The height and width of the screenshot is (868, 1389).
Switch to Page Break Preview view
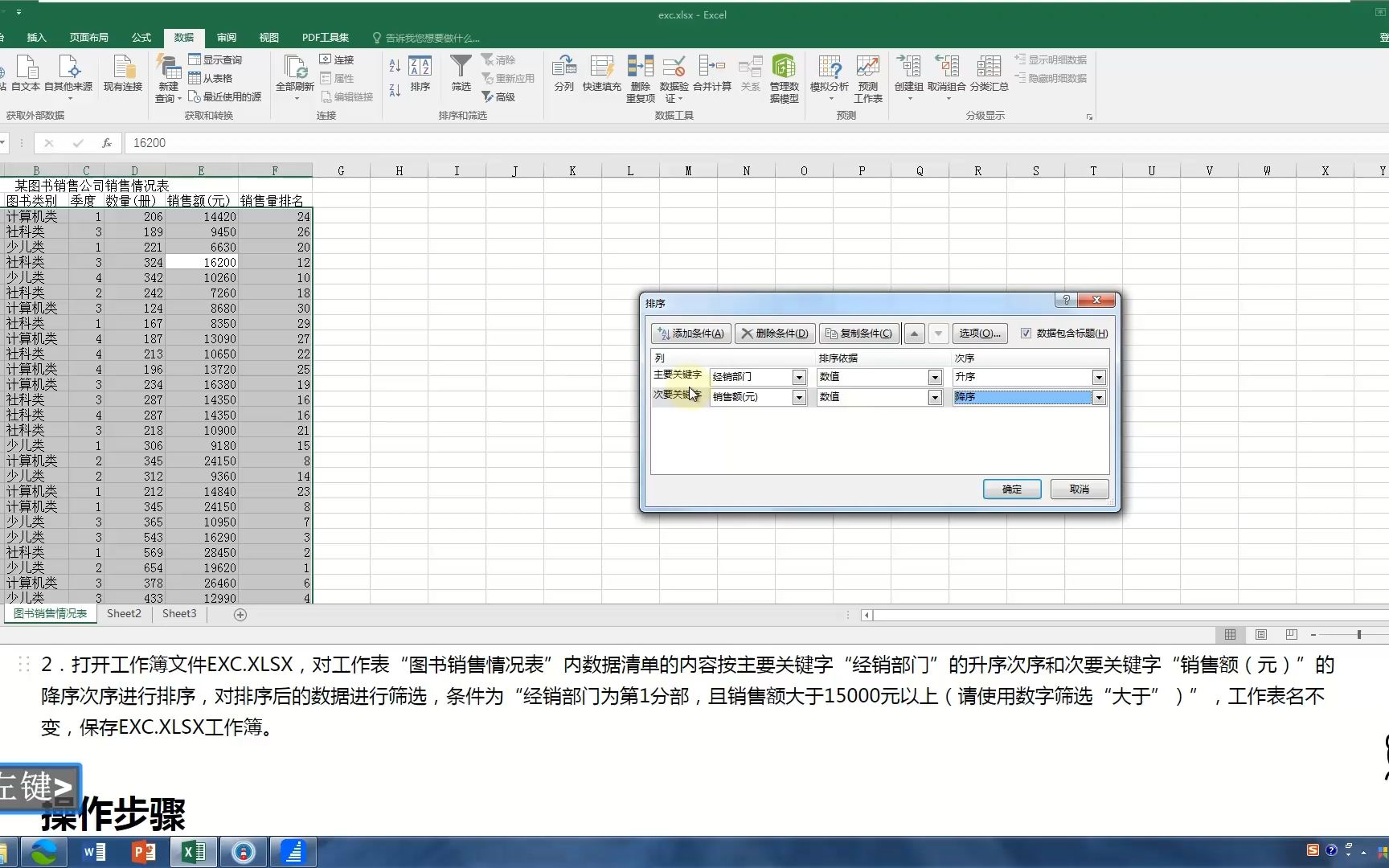pos(1292,635)
